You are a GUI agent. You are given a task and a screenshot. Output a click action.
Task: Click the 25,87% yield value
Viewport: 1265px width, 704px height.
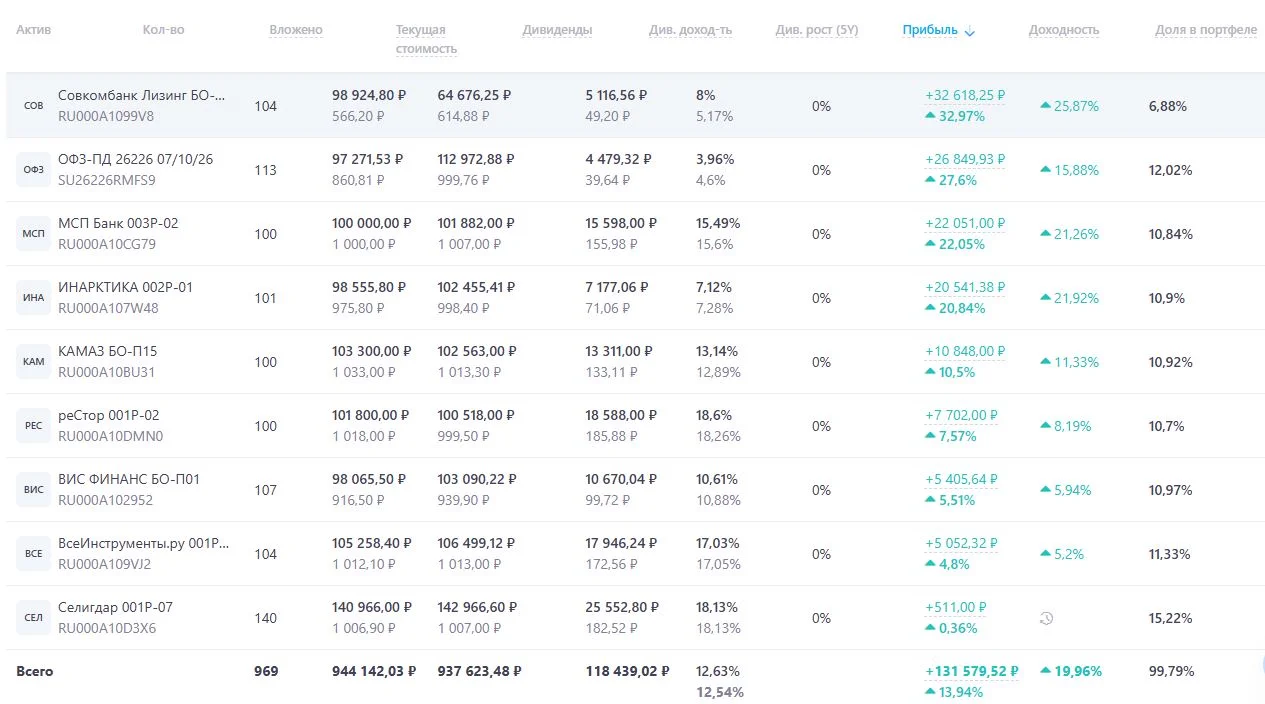pos(1076,106)
